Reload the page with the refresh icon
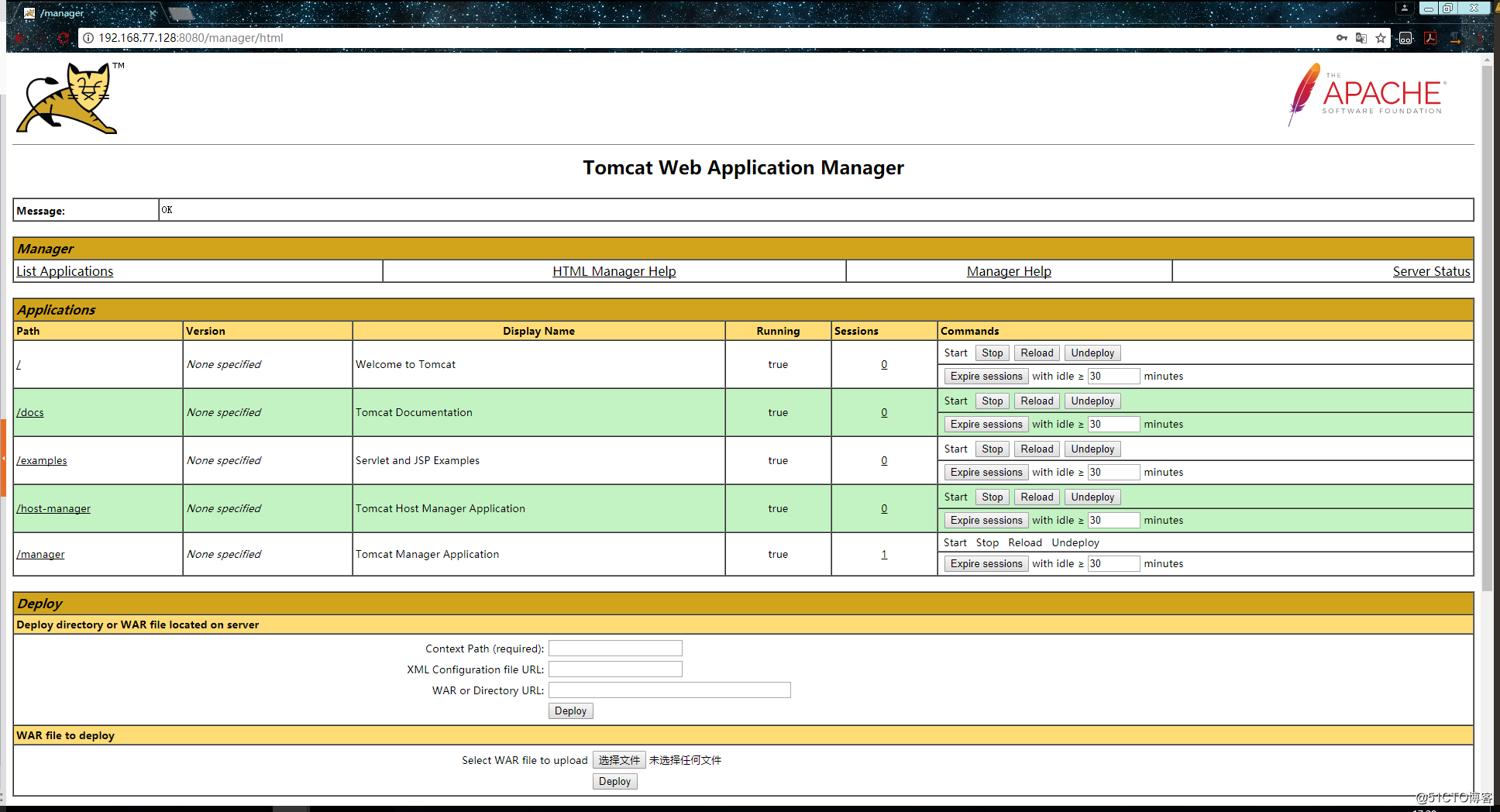 (x=64, y=38)
